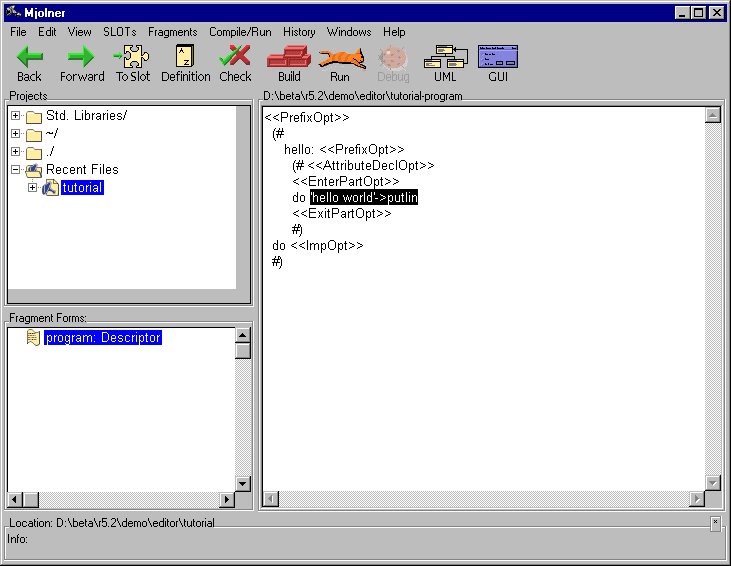Click the Back arrow toolbar icon
The image size is (731, 566).
(29, 57)
